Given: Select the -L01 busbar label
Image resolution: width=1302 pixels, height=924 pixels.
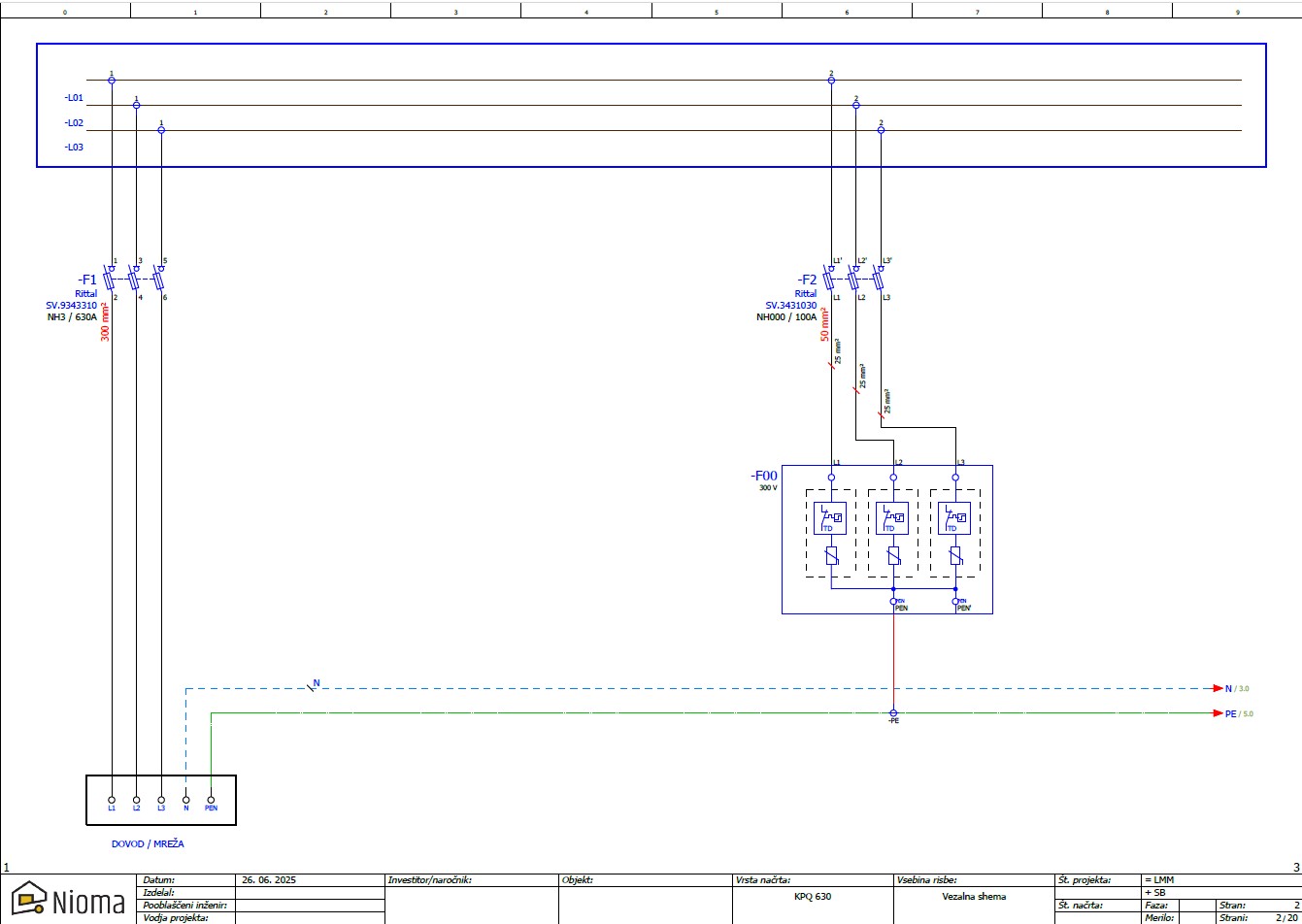Looking at the screenshot, I should coord(73,98).
